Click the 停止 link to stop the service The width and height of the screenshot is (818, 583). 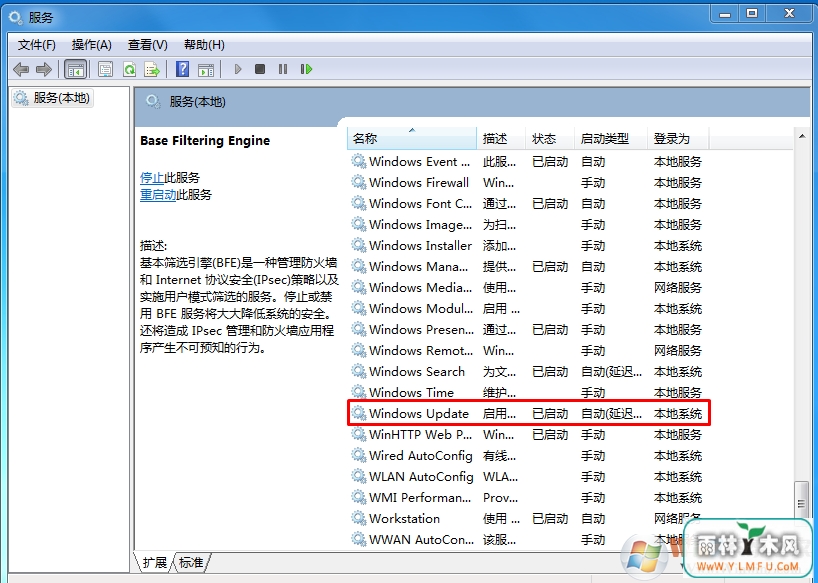coord(152,177)
